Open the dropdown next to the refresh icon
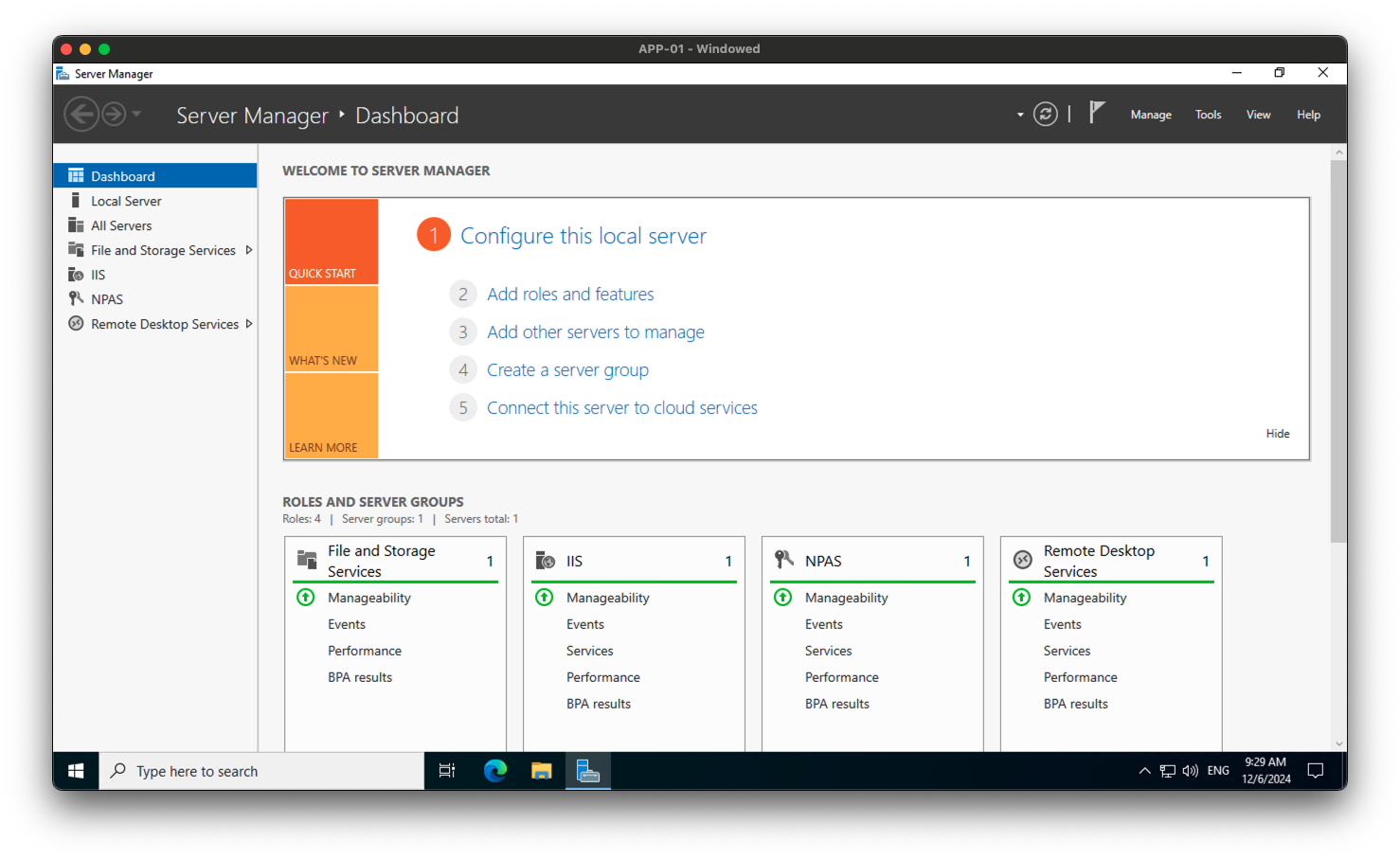Image resolution: width=1400 pixels, height=860 pixels. [x=1018, y=114]
